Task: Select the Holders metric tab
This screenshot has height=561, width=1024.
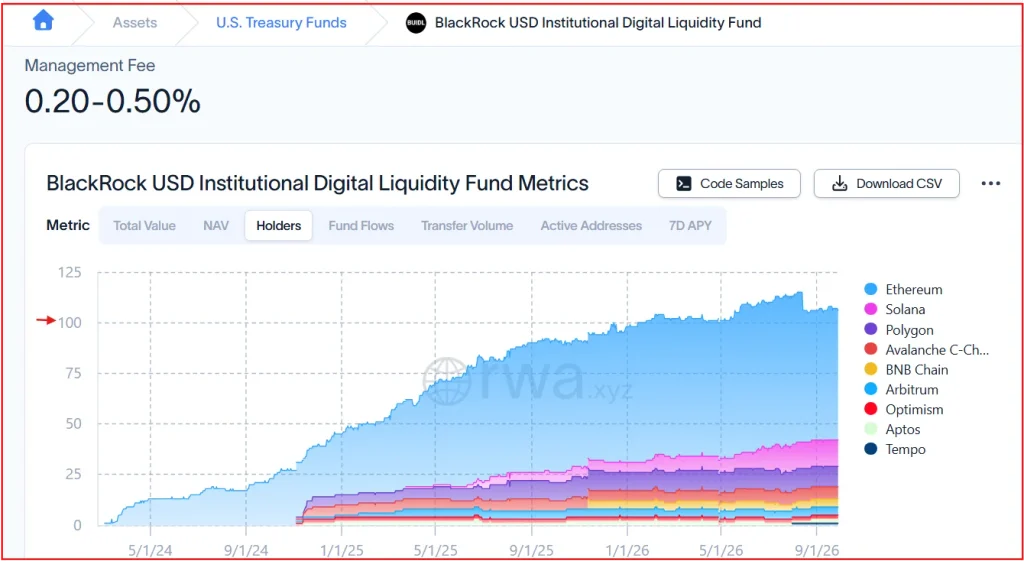Action: pos(279,226)
